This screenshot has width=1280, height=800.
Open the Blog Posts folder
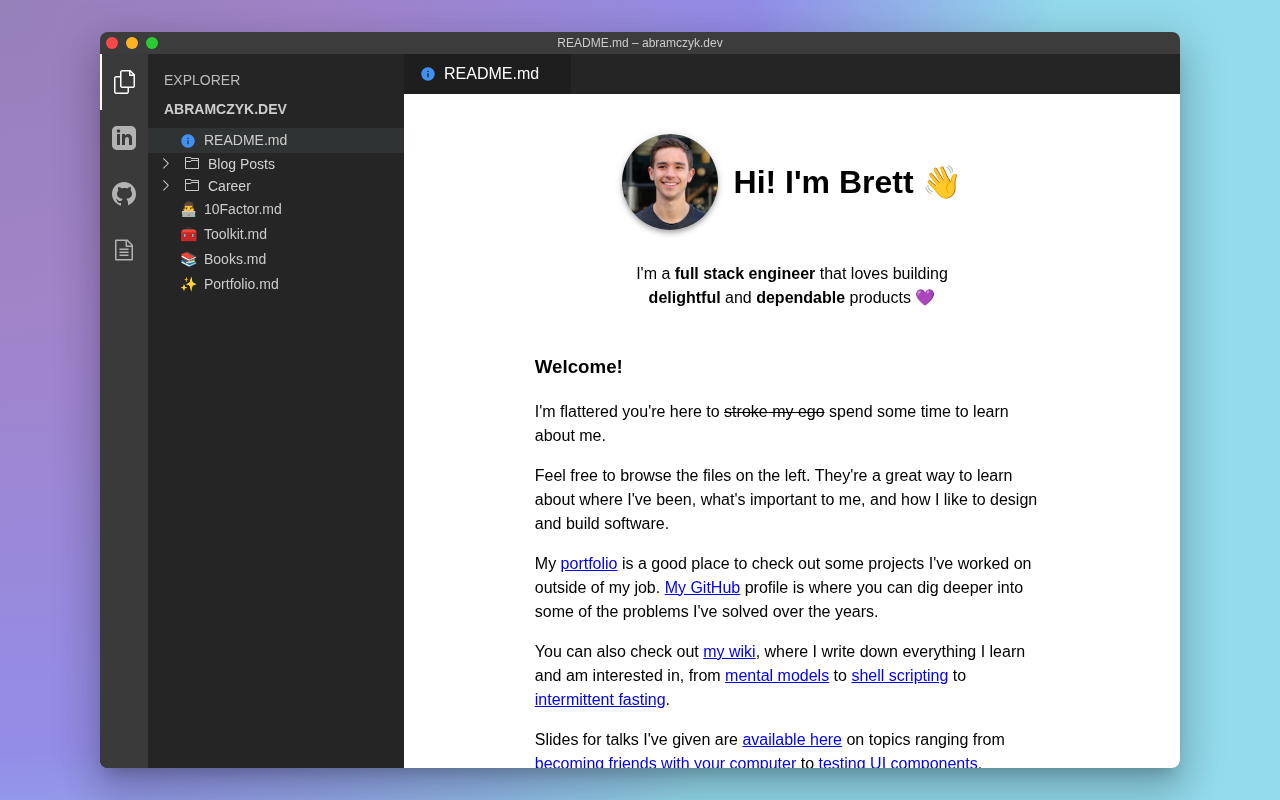click(x=276, y=164)
